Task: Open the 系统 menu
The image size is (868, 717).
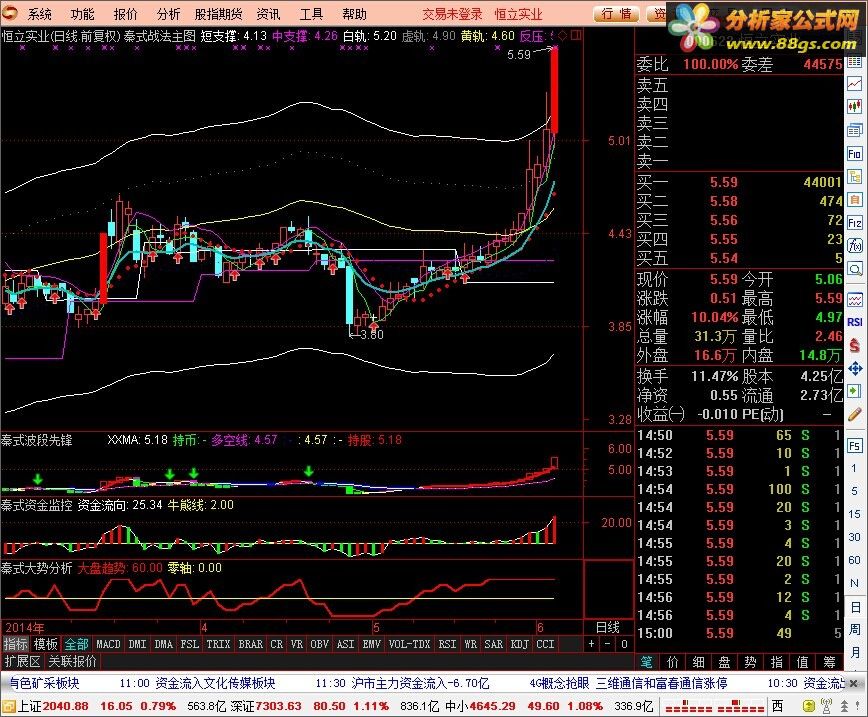Action: [39, 14]
